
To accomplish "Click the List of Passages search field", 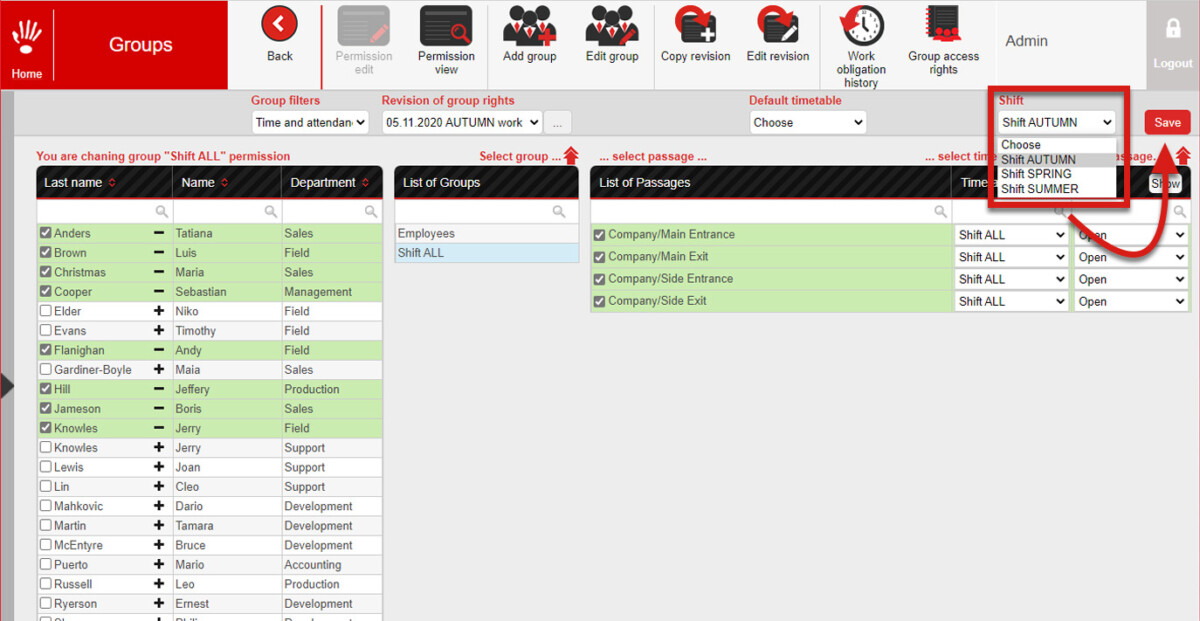I will click(770, 211).
